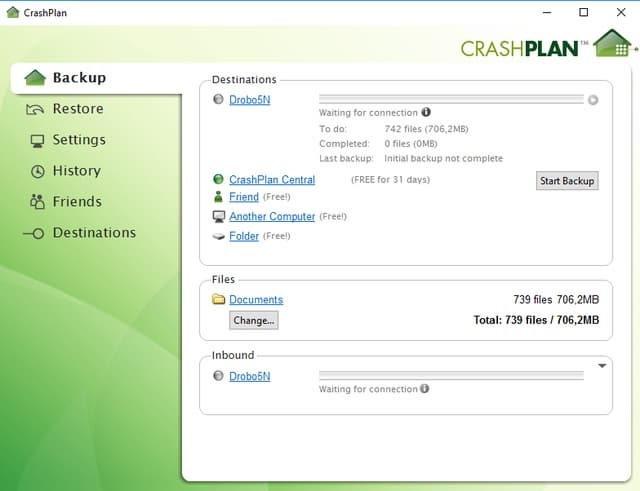Click the grey status dot beside Inbound Drobo5N
Image resolution: width=640 pixels, height=491 pixels.
(218, 375)
